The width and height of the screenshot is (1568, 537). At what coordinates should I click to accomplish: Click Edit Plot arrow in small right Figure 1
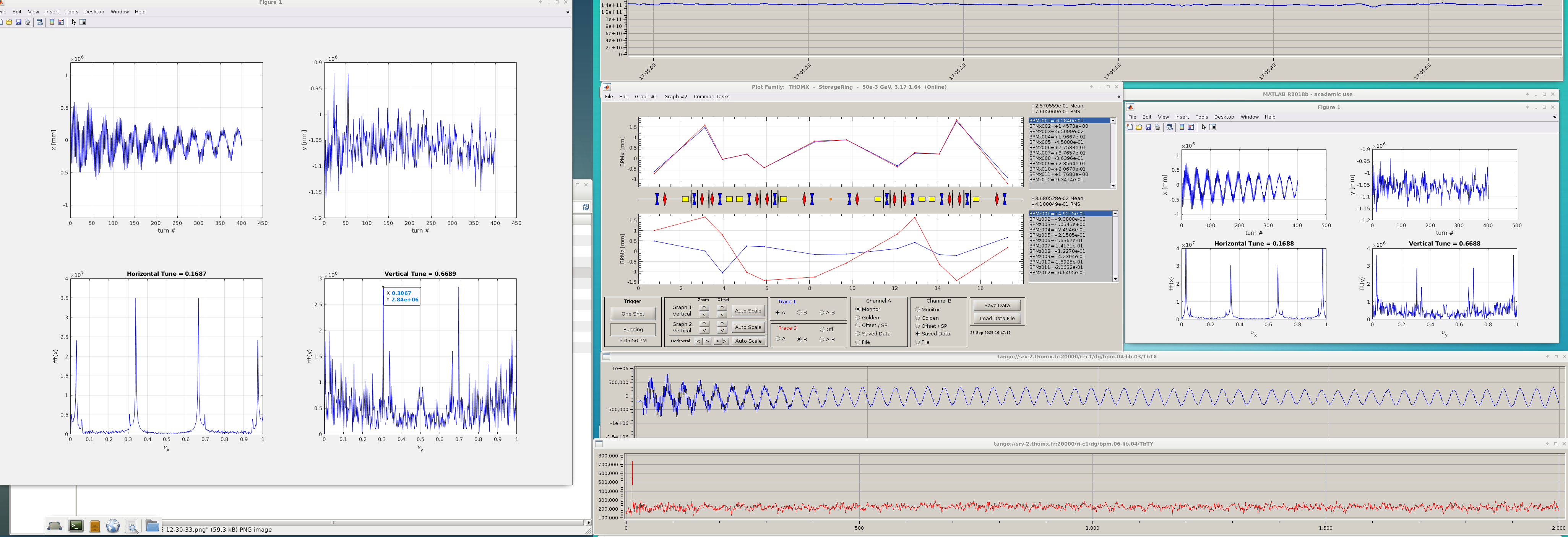coord(1204,127)
